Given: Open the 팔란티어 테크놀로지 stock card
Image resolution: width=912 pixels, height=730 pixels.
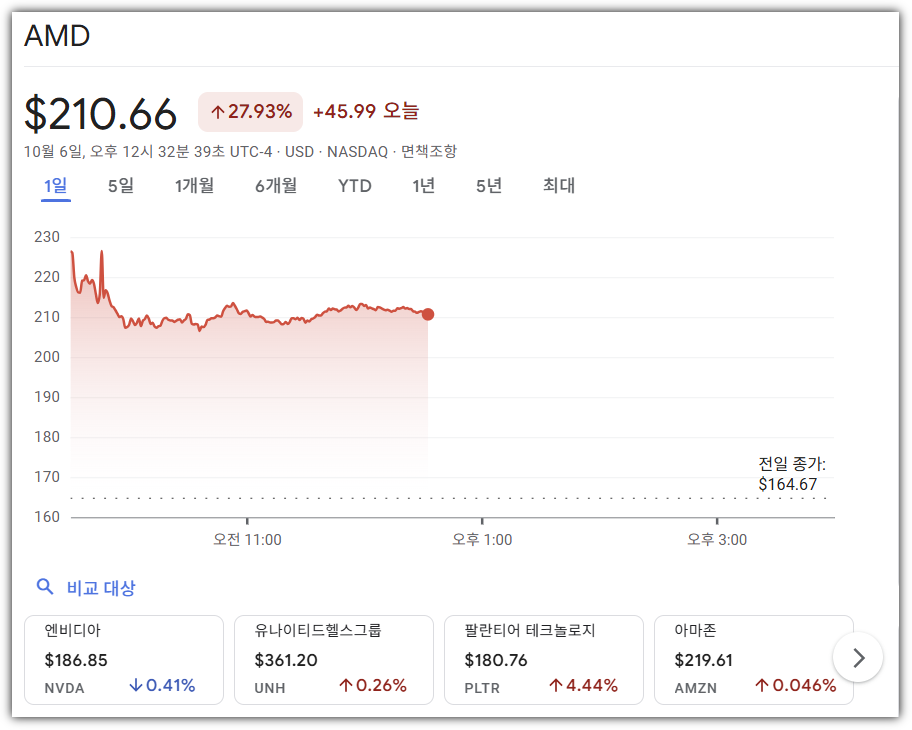Looking at the screenshot, I should tap(543, 660).
